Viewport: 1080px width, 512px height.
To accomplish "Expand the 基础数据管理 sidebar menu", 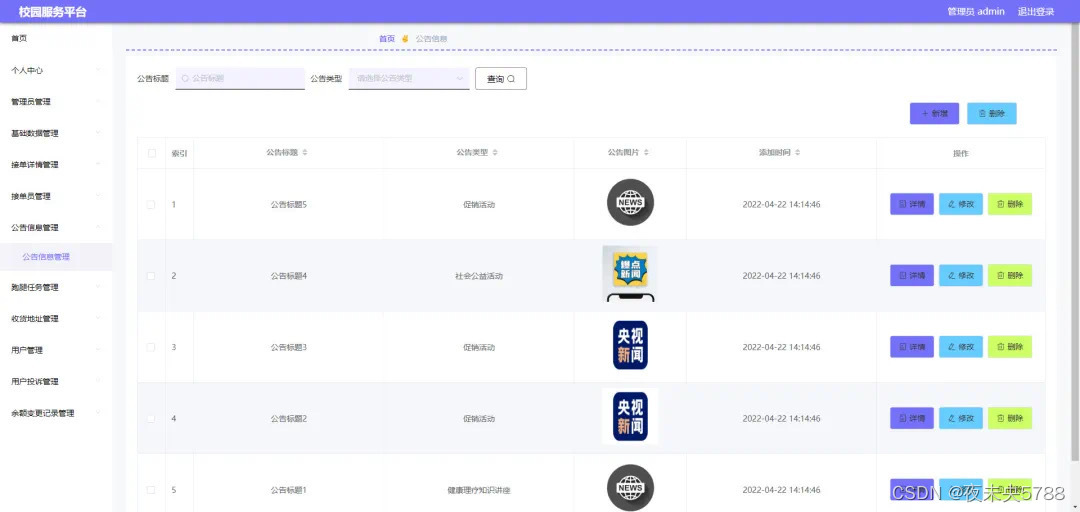I will (x=56, y=134).
